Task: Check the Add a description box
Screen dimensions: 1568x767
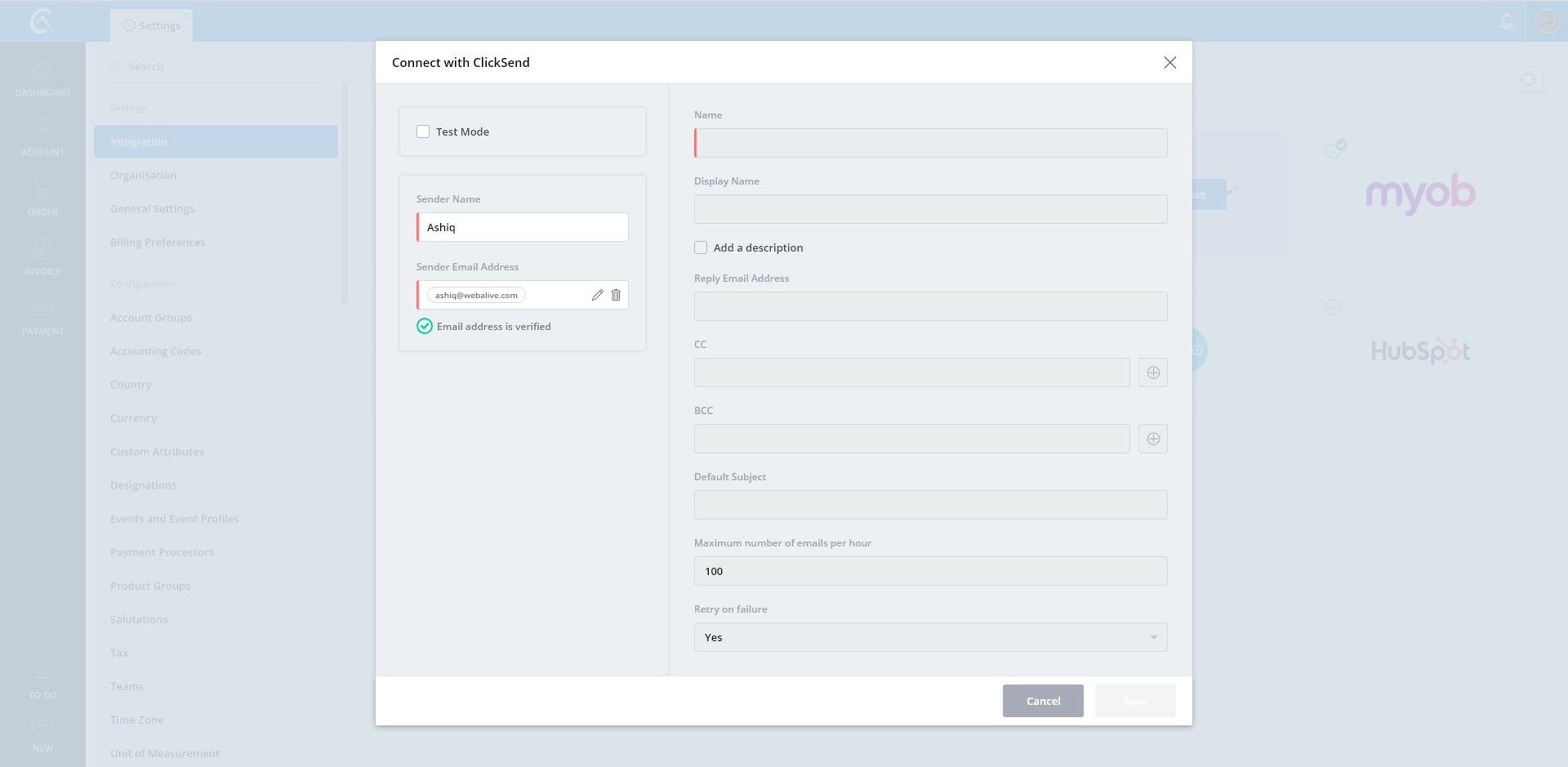Action: 701,247
